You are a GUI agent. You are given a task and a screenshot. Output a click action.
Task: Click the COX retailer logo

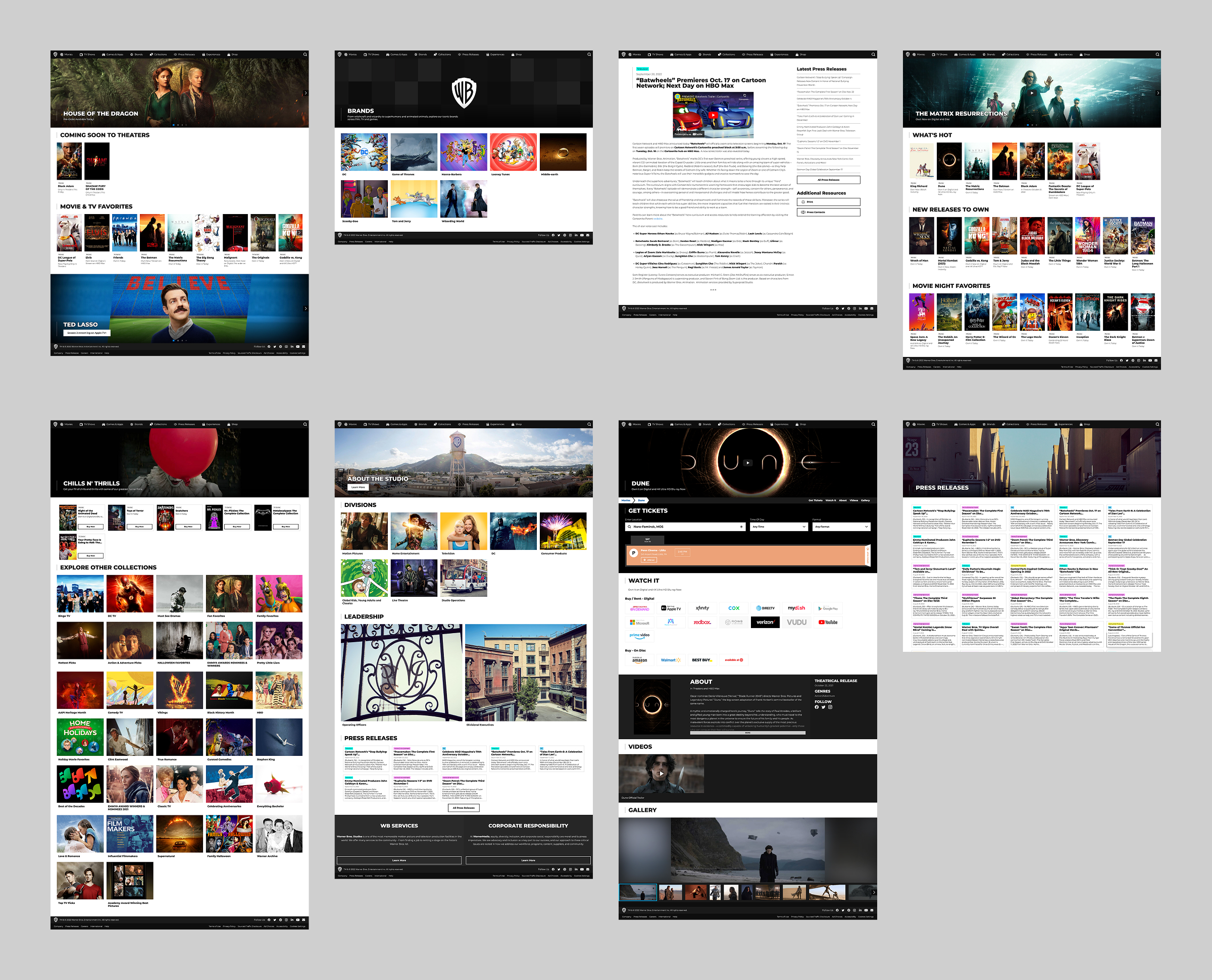pos(734,608)
